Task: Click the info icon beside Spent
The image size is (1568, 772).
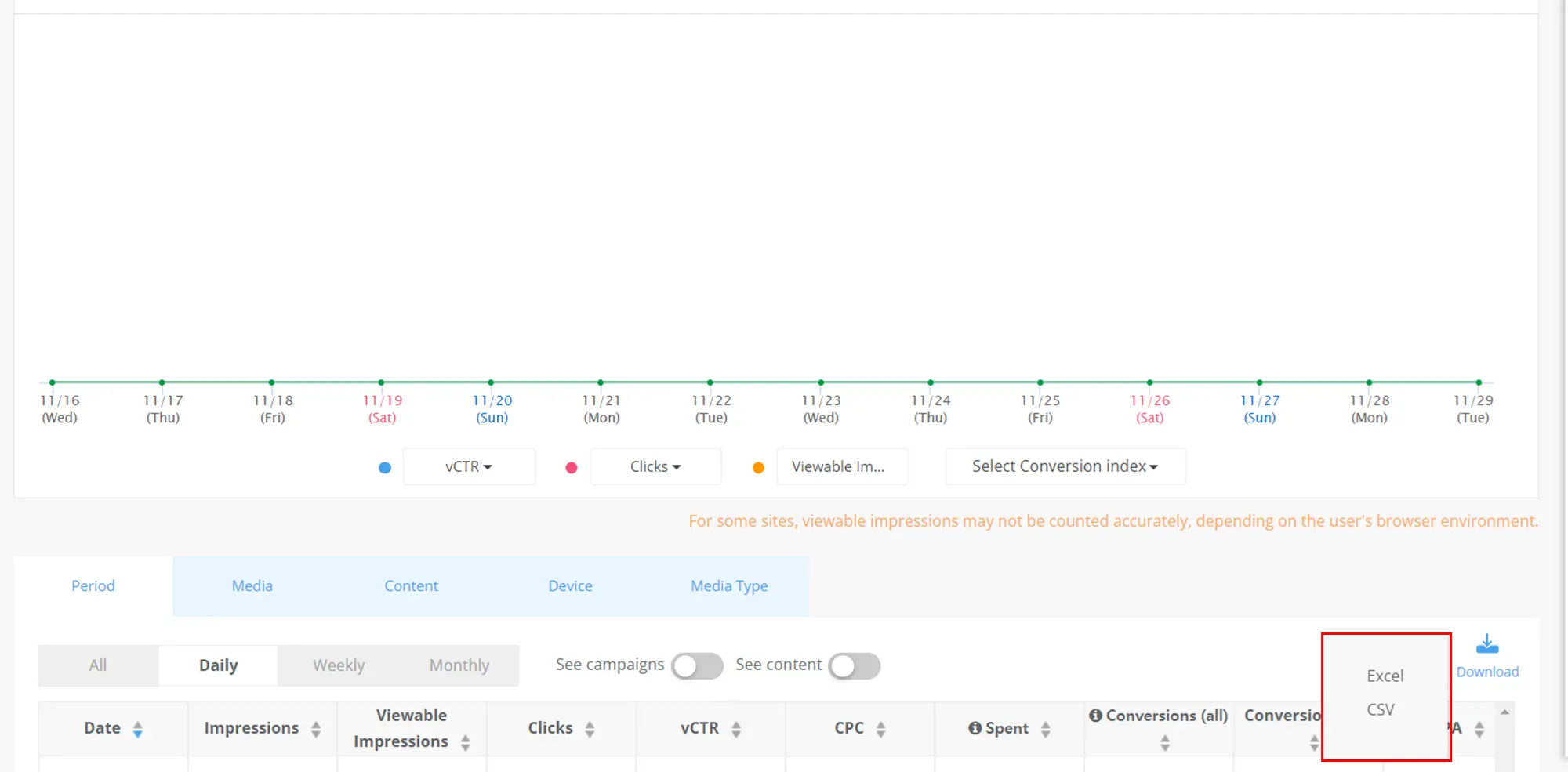Action: [x=975, y=728]
